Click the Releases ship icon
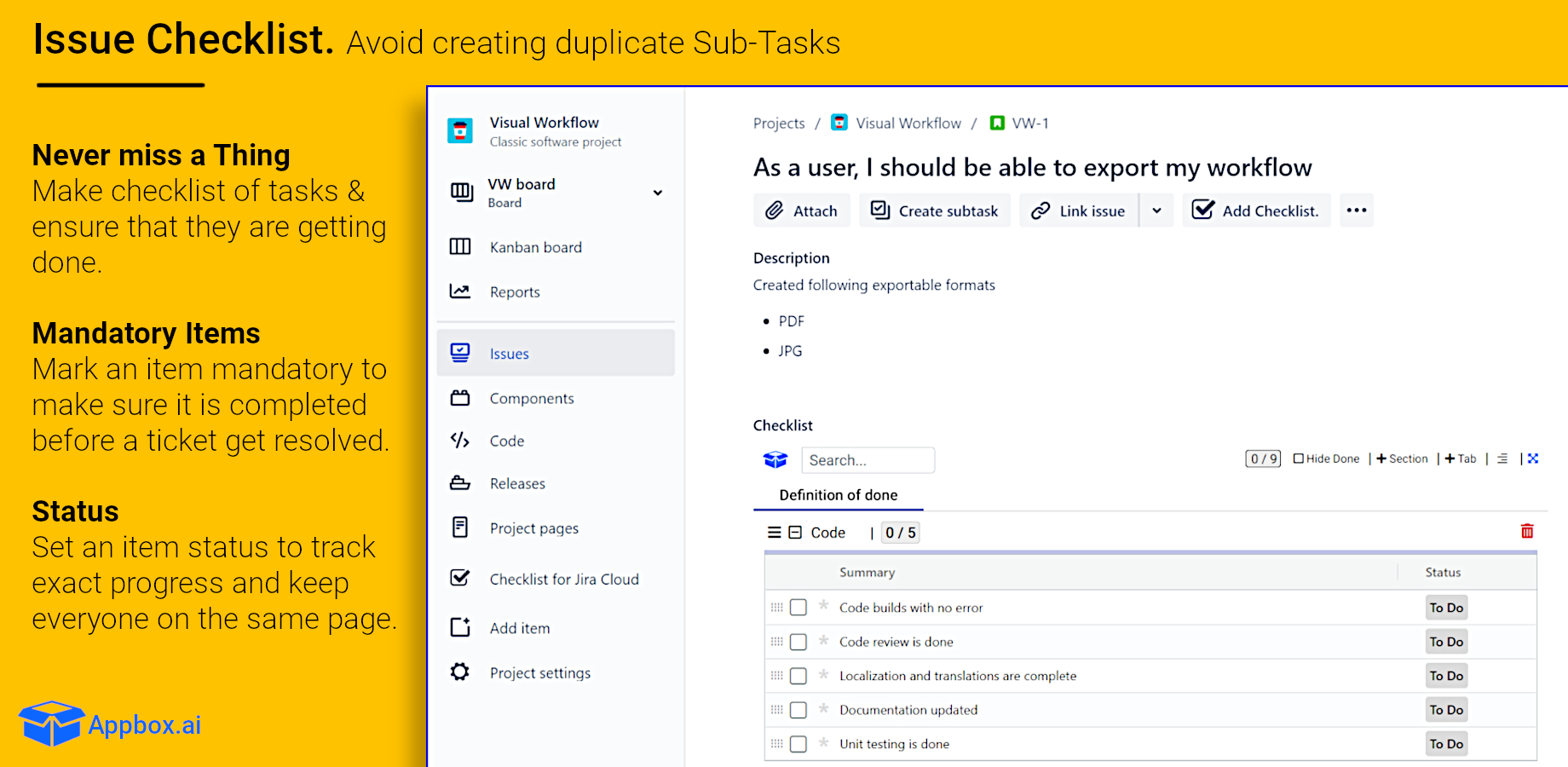Viewport: 1568px width, 767px height. click(460, 483)
